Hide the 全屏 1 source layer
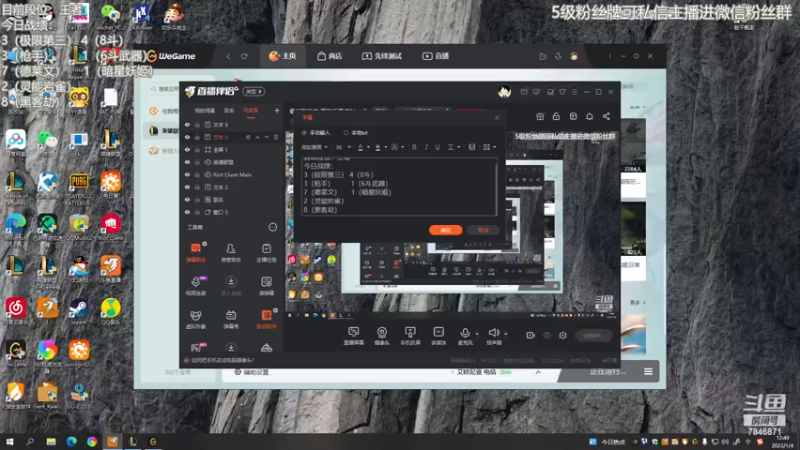This screenshot has width=800, height=450. (187, 149)
